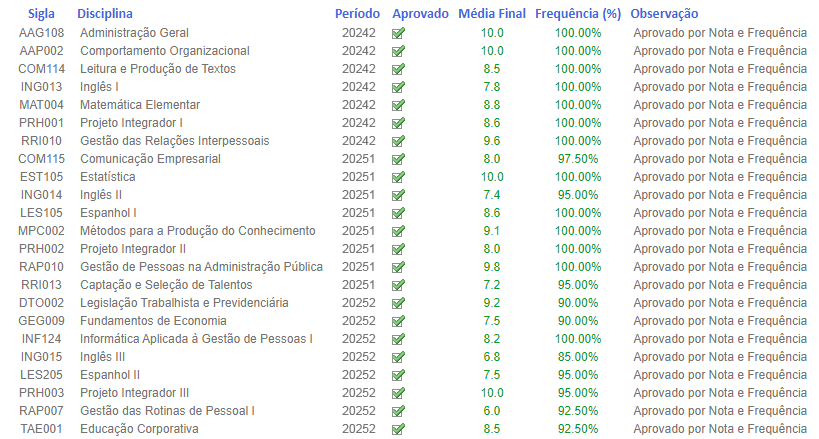
Task: Click the green check for Inglês III
Action: [399, 357]
